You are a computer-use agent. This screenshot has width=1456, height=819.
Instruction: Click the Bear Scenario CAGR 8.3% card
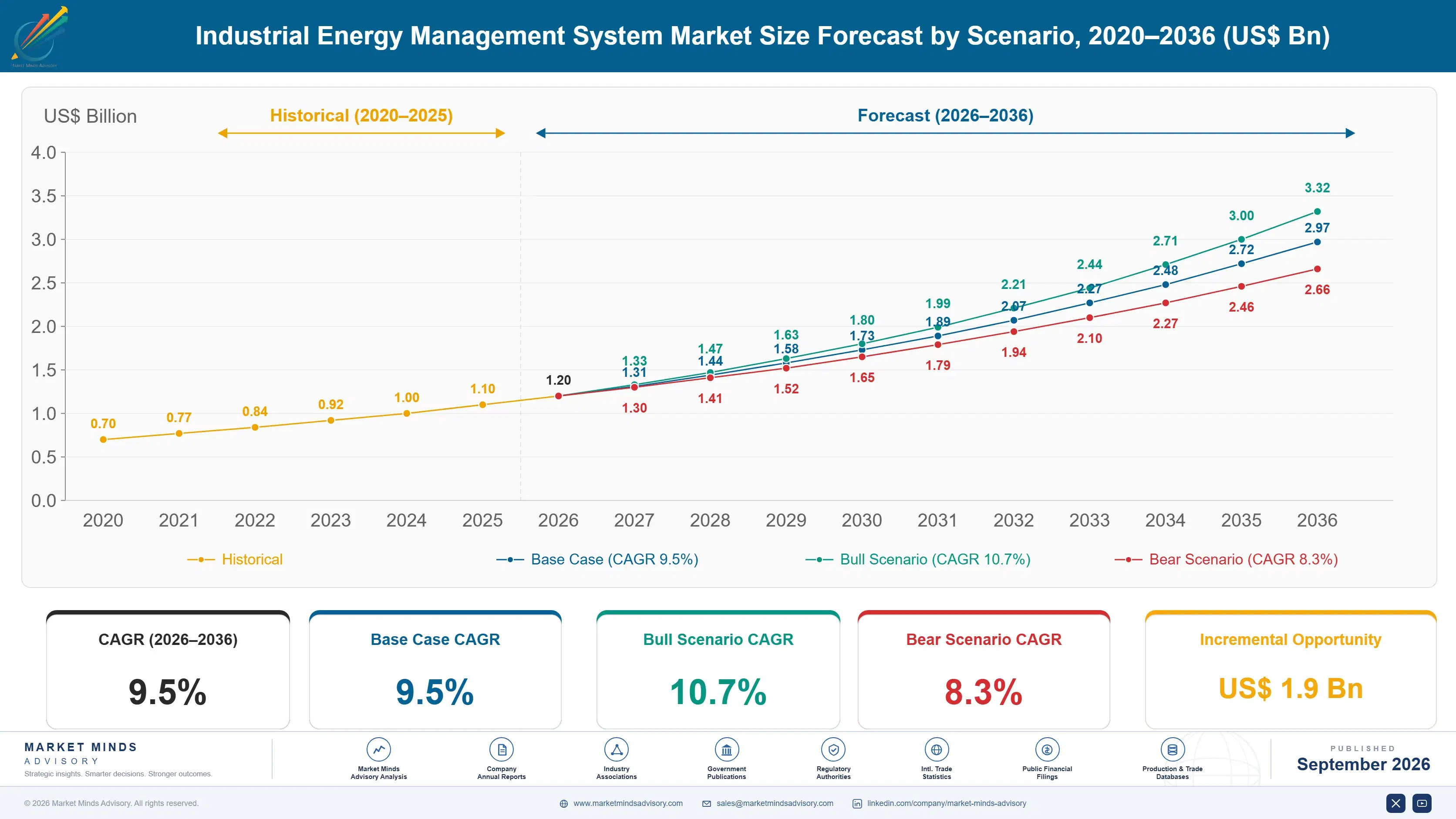(984, 670)
